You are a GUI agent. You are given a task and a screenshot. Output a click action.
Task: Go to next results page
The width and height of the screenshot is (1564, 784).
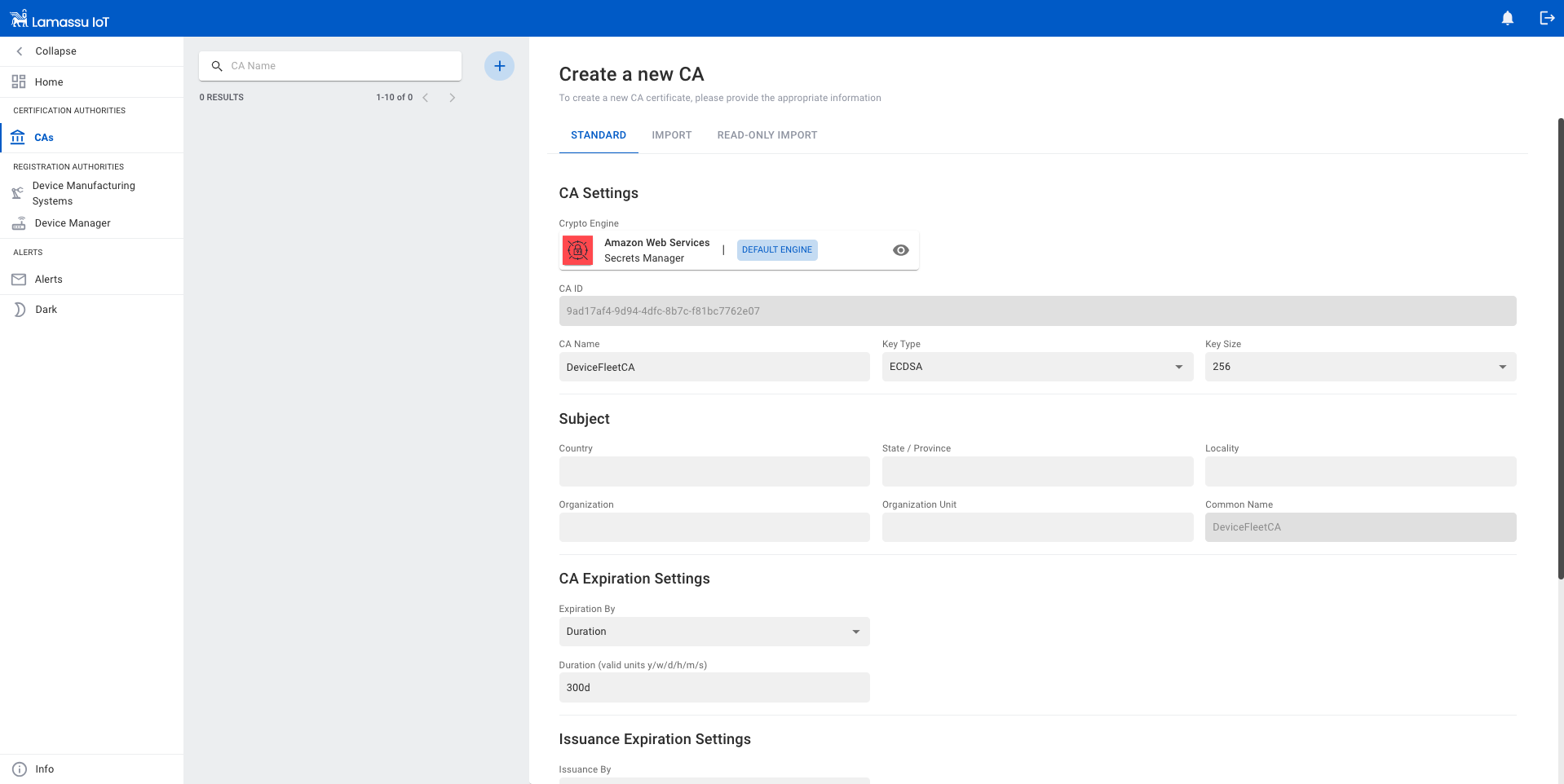pos(452,98)
